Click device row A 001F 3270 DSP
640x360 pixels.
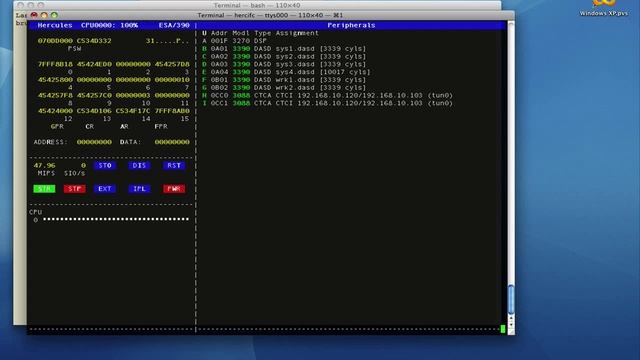pos(234,41)
